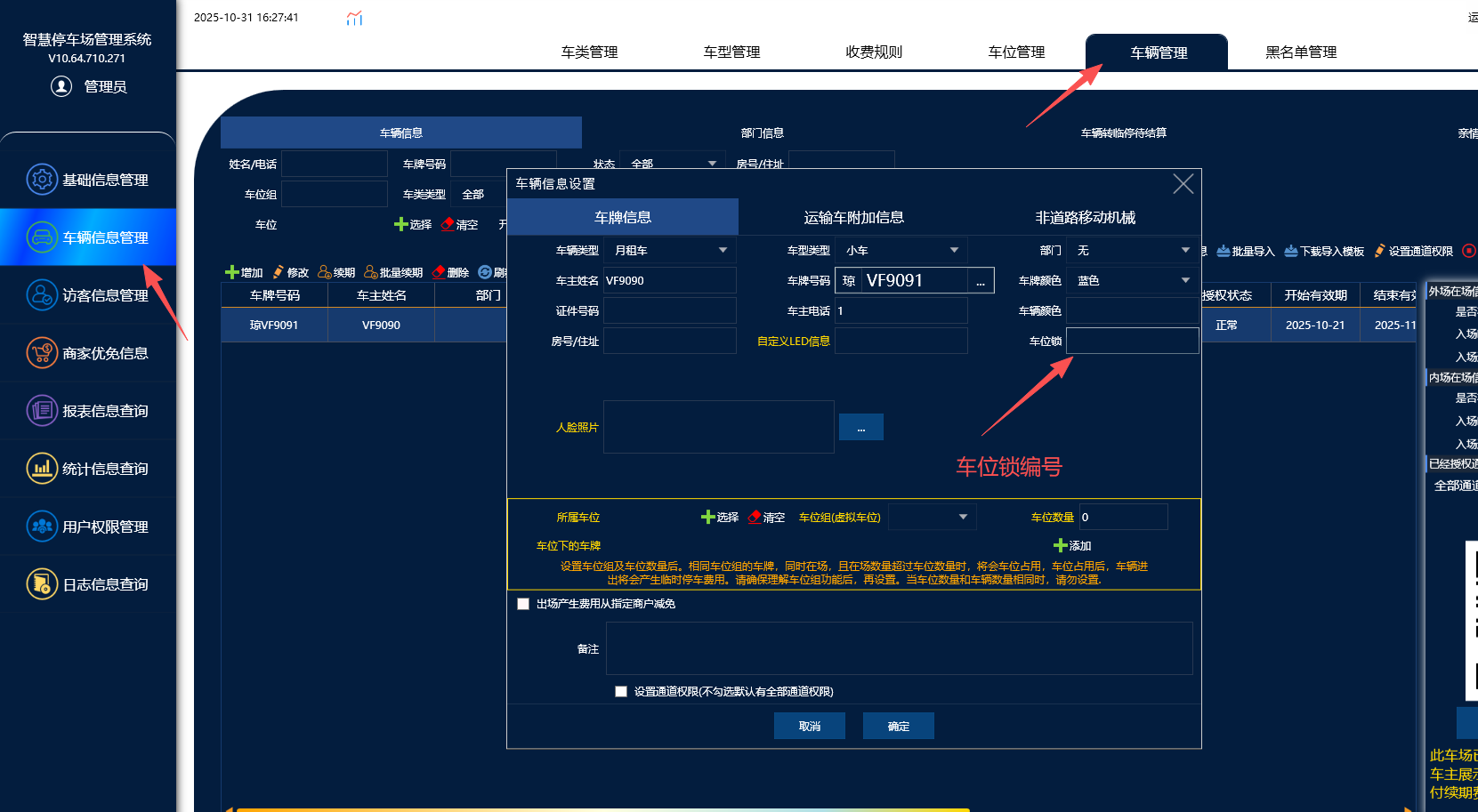The height and width of the screenshot is (812, 1478).
Task: Expand 车牌颜色 蓝色 dropdown
Action: 1185,281
